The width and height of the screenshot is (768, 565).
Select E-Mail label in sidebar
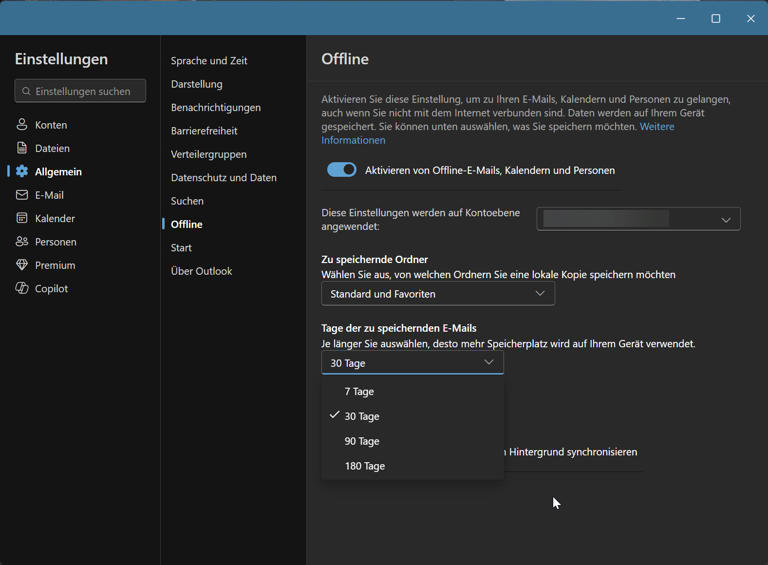(x=49, y=195)
